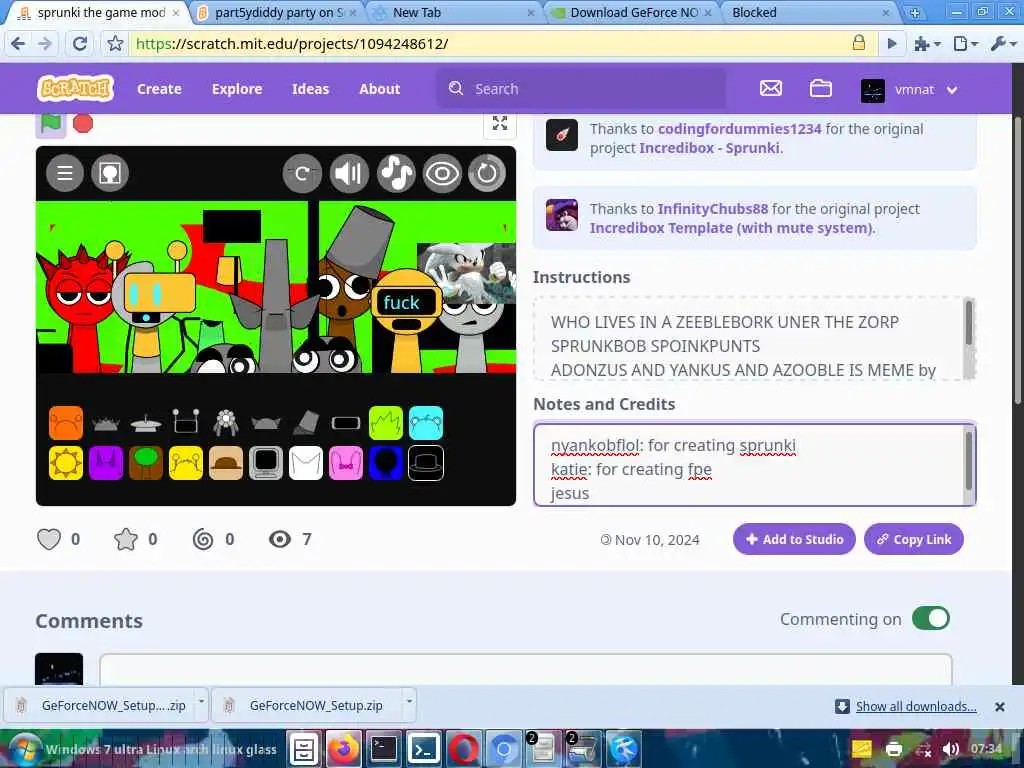Screen dimensions: 1024x768
Task: Open Incredibox - Sprunki project link
Action: (x=709, y=148)
